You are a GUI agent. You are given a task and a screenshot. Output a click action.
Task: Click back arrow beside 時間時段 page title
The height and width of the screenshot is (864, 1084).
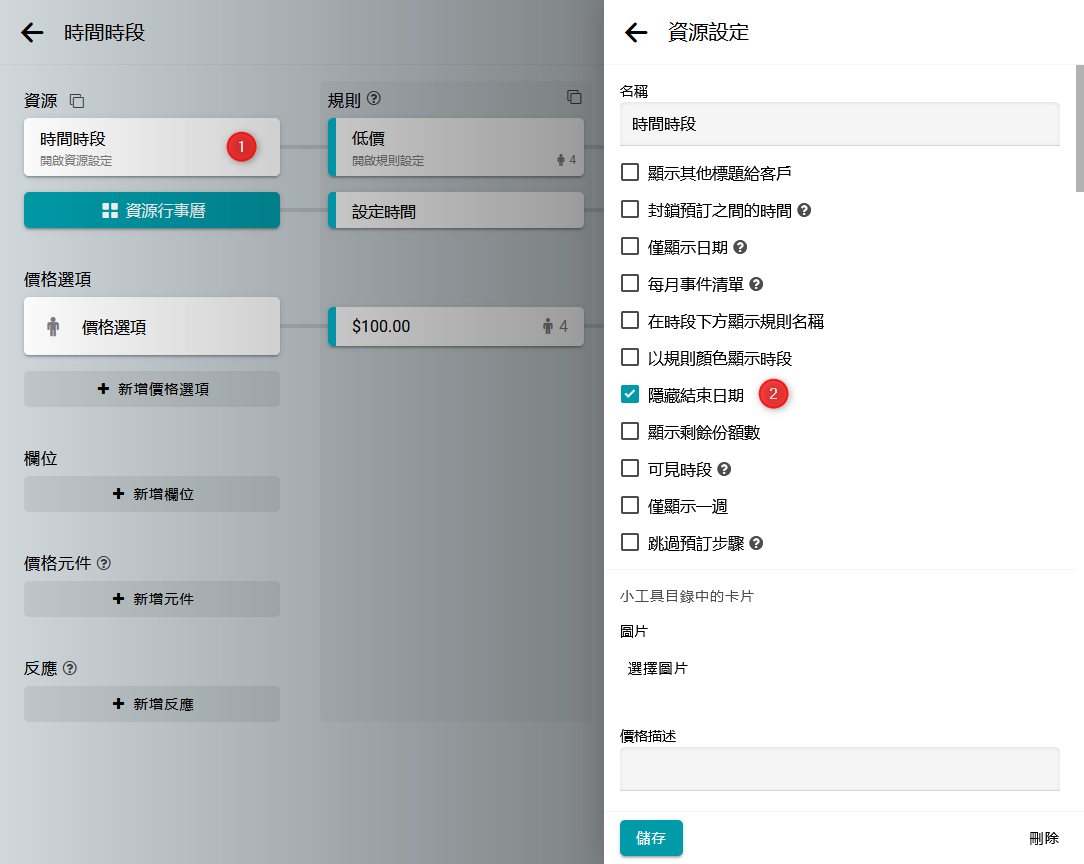point(32,33)
